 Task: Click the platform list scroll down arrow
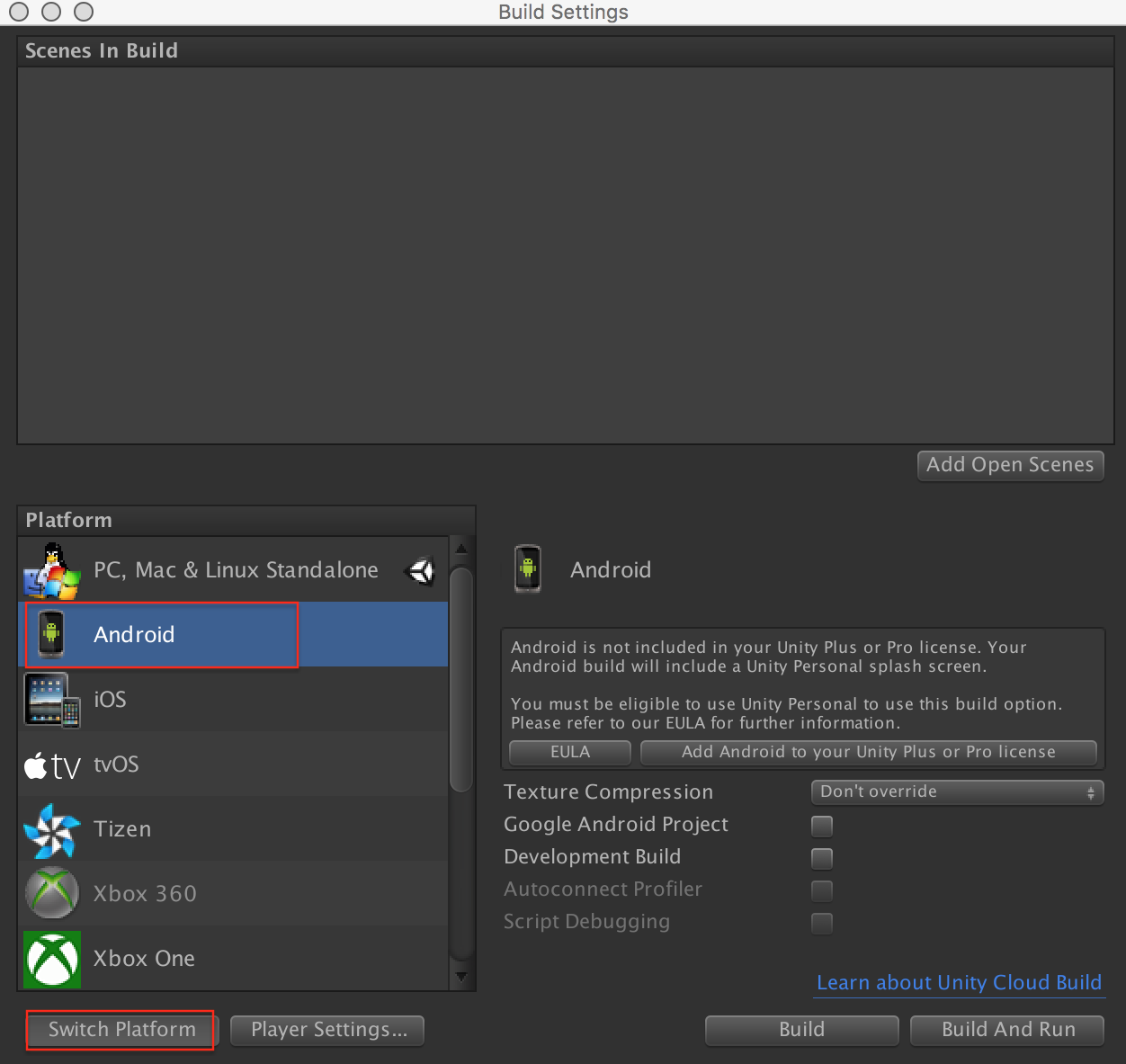[x=461, y=976]
